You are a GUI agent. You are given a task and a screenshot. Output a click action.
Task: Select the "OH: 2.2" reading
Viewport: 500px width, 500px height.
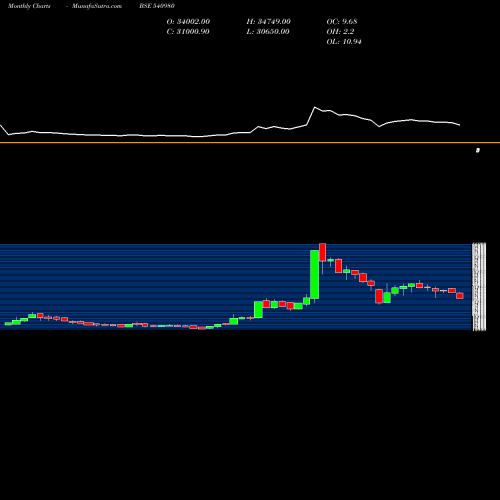[340, 31]
